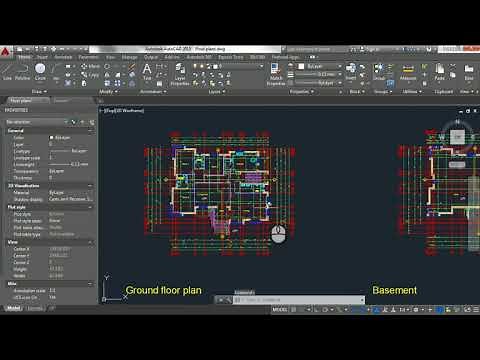Switch to the Model layout tab
Screen dimensions: 480x360
[14, 309]
